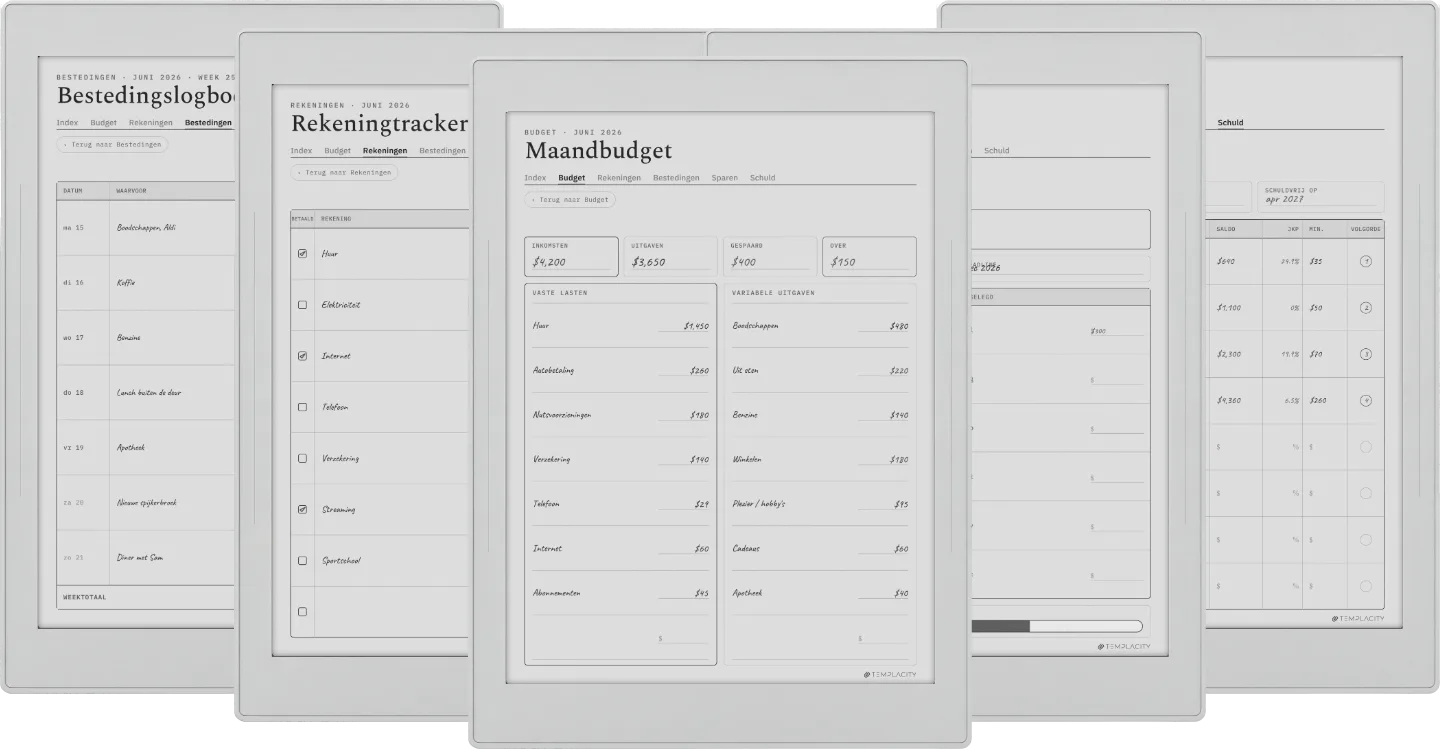Viewport: 1440px width, 750px height.
Task: Select the Bestedingen tab on the Bestedingslogboek page
Action: [x=208, y=123]
